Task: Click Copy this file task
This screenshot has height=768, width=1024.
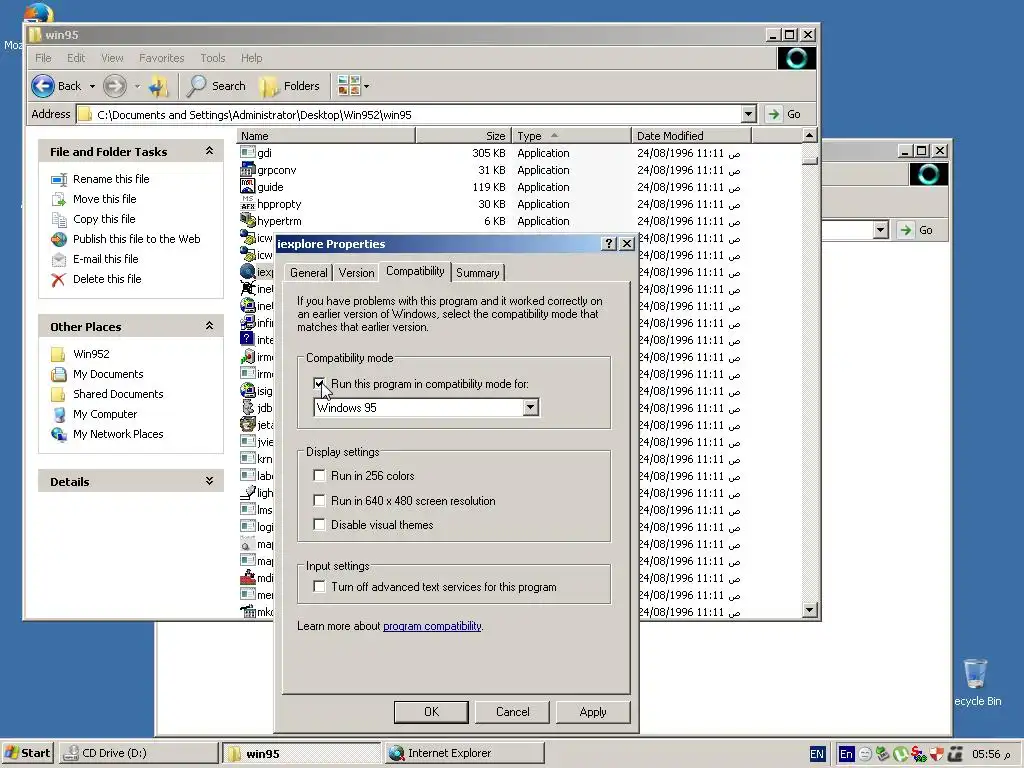Action: pos(104,219)
